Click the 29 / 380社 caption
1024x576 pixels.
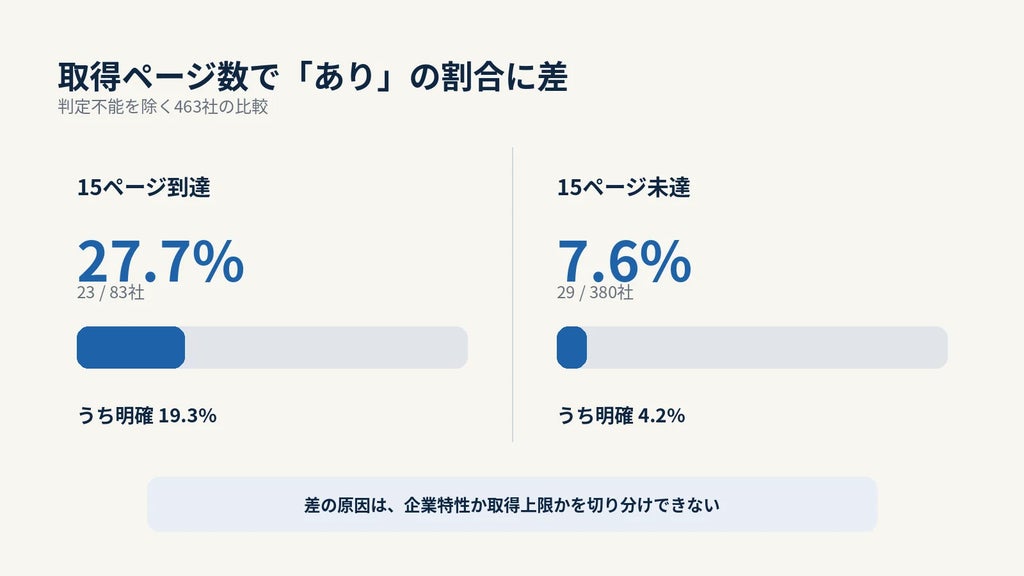(x=595, y=293)
